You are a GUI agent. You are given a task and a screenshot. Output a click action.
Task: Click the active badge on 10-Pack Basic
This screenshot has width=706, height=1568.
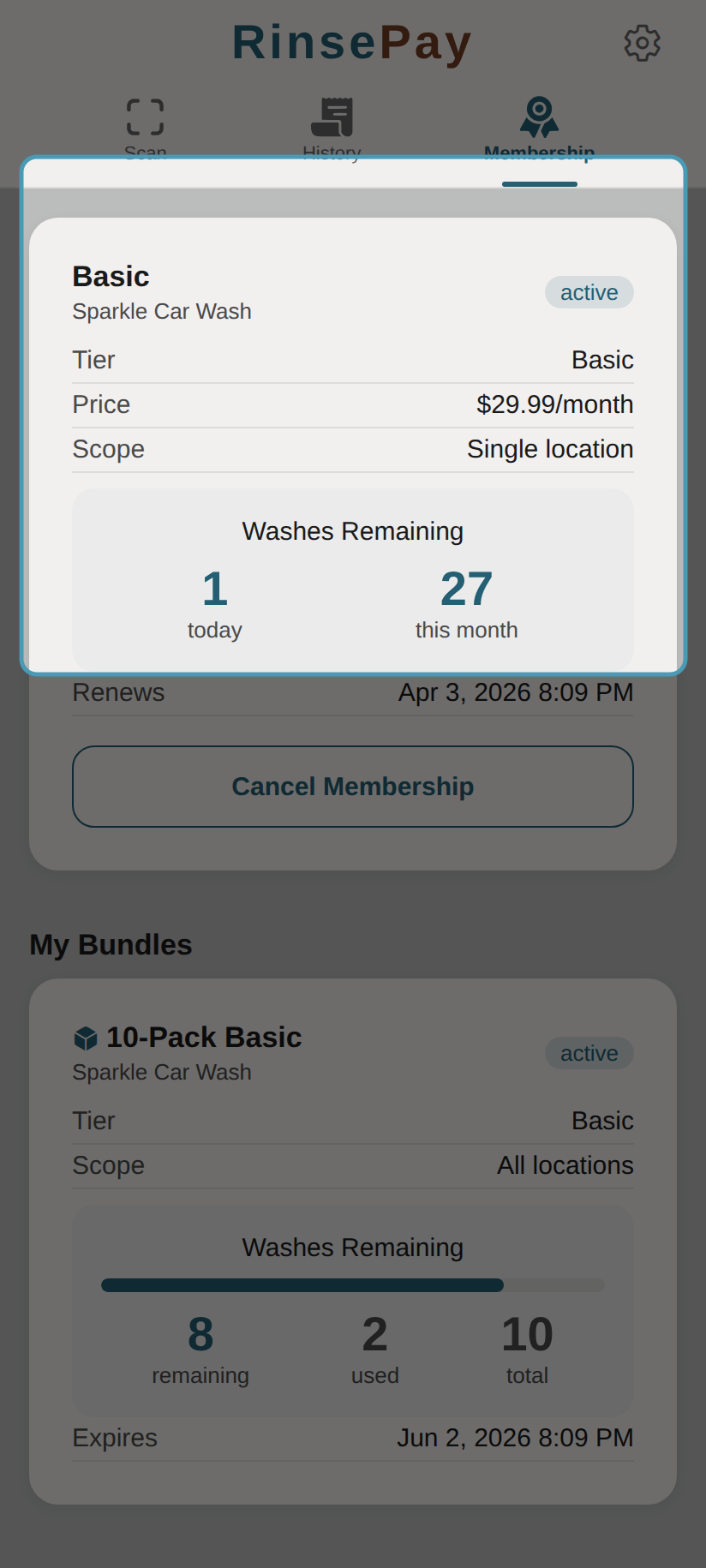click(x=589, y=1053)
